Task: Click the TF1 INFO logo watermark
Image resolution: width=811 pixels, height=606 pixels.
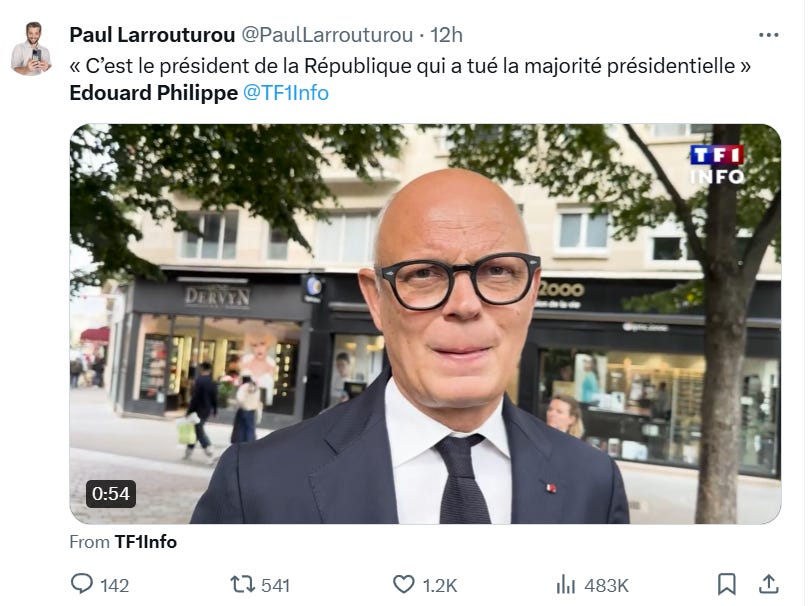Action: [717, 165]
